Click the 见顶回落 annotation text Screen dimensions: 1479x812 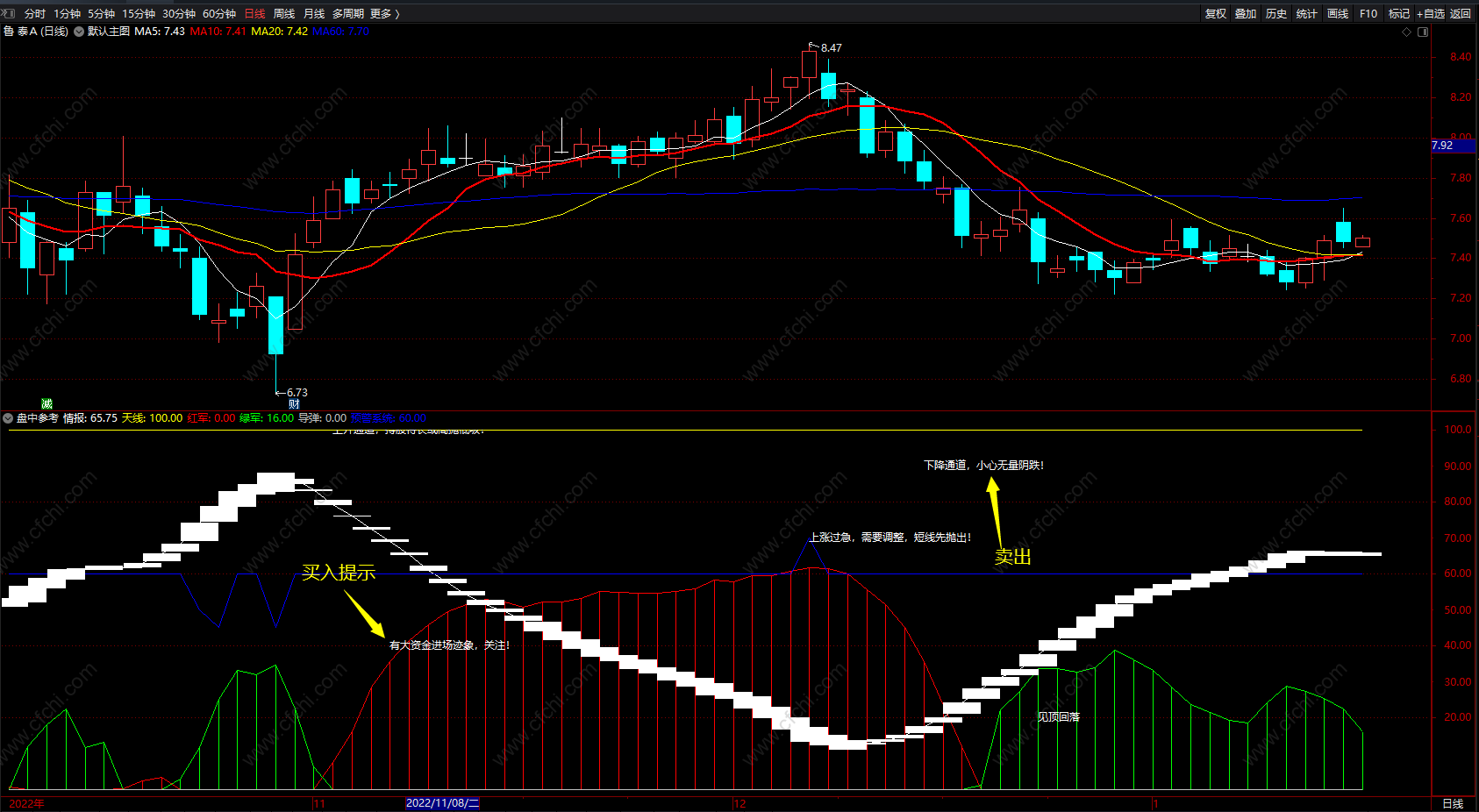(1059, 717)
